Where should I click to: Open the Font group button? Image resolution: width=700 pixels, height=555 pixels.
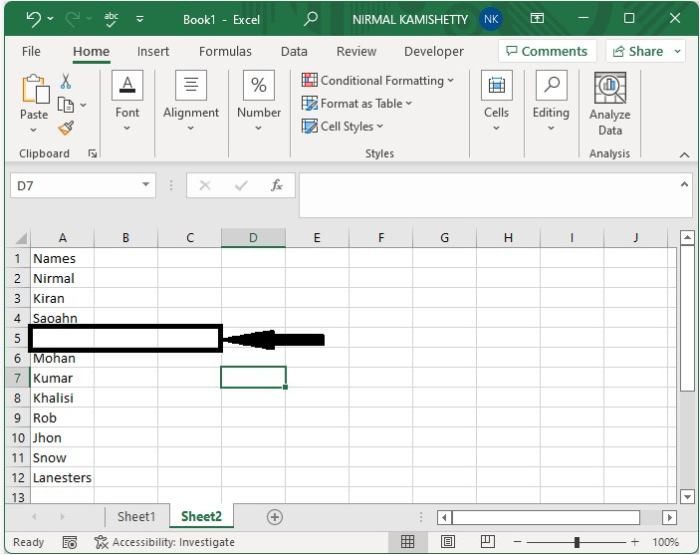127,101
